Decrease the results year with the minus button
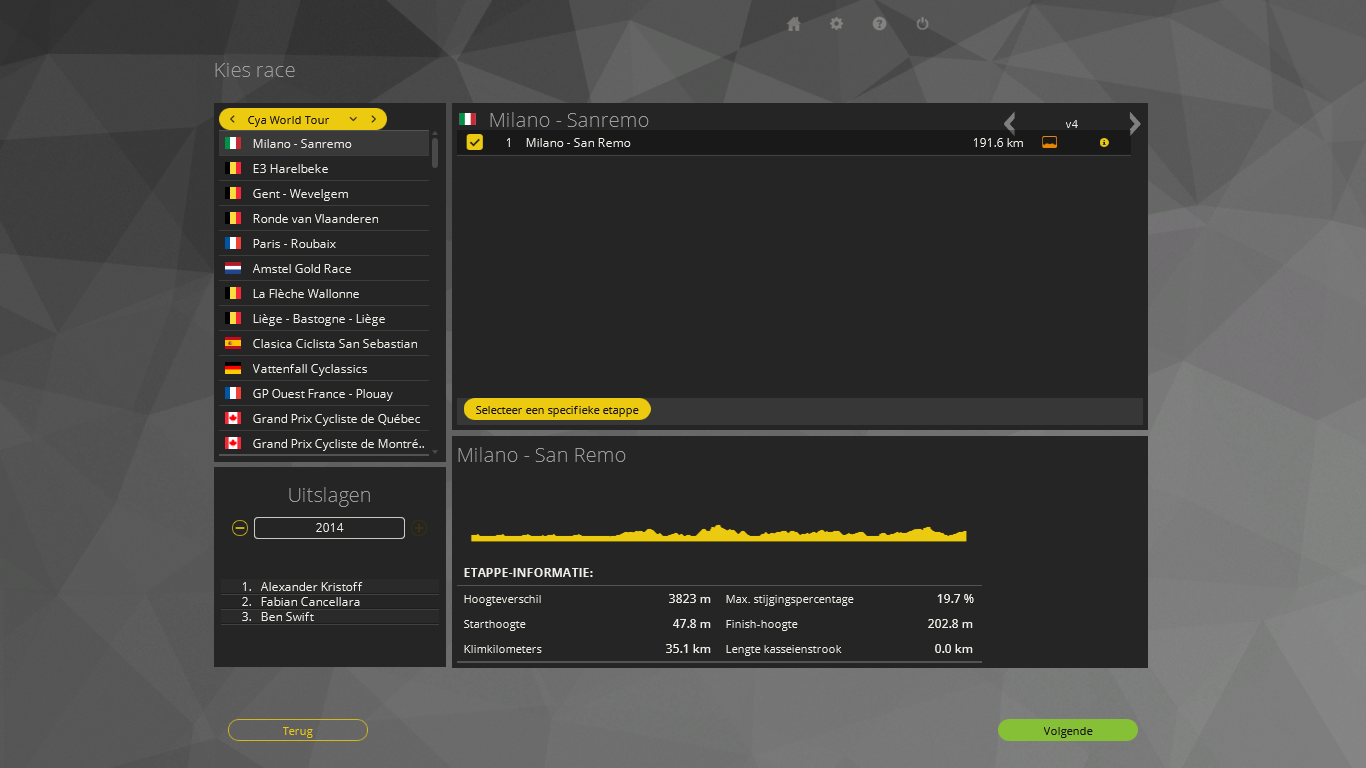This screenshot has width=1366, height=768. [x=240, y=528]
